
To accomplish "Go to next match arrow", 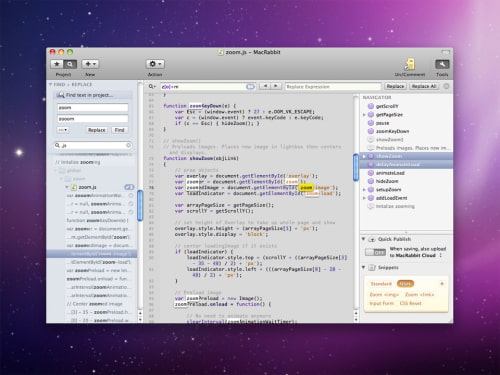I will [x=276, y=86].
